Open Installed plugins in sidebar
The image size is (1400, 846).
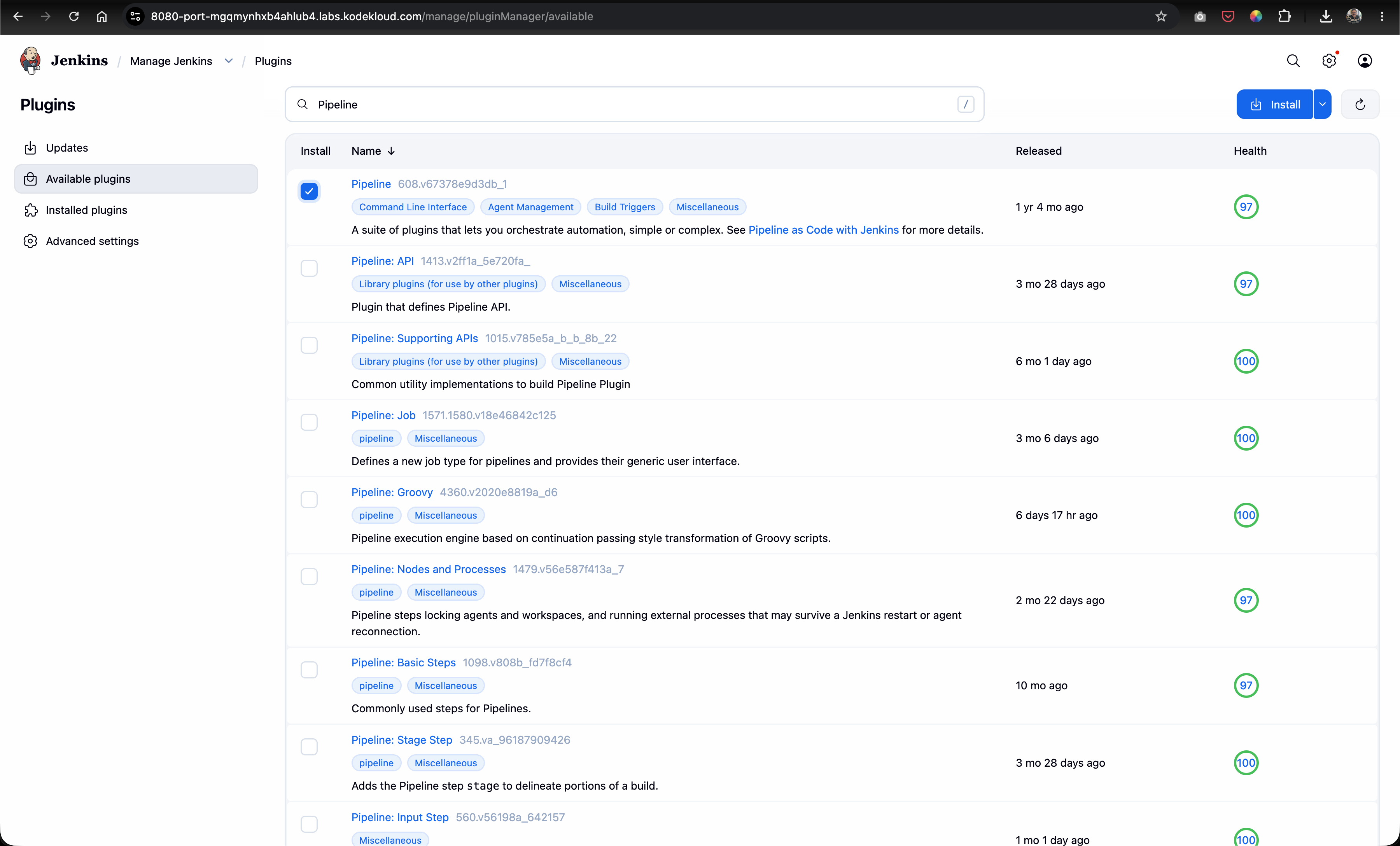click(x=136, y=210)
